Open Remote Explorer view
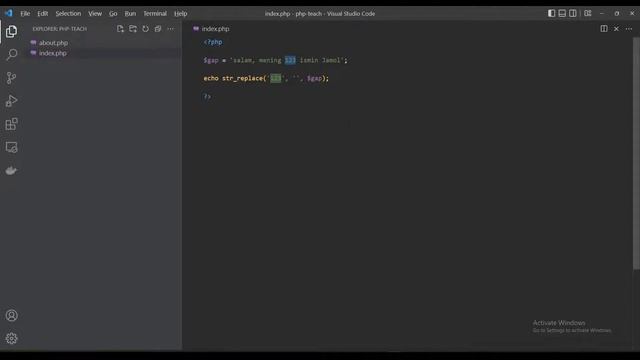Screen dimensions: 640x360 point(11,147)
